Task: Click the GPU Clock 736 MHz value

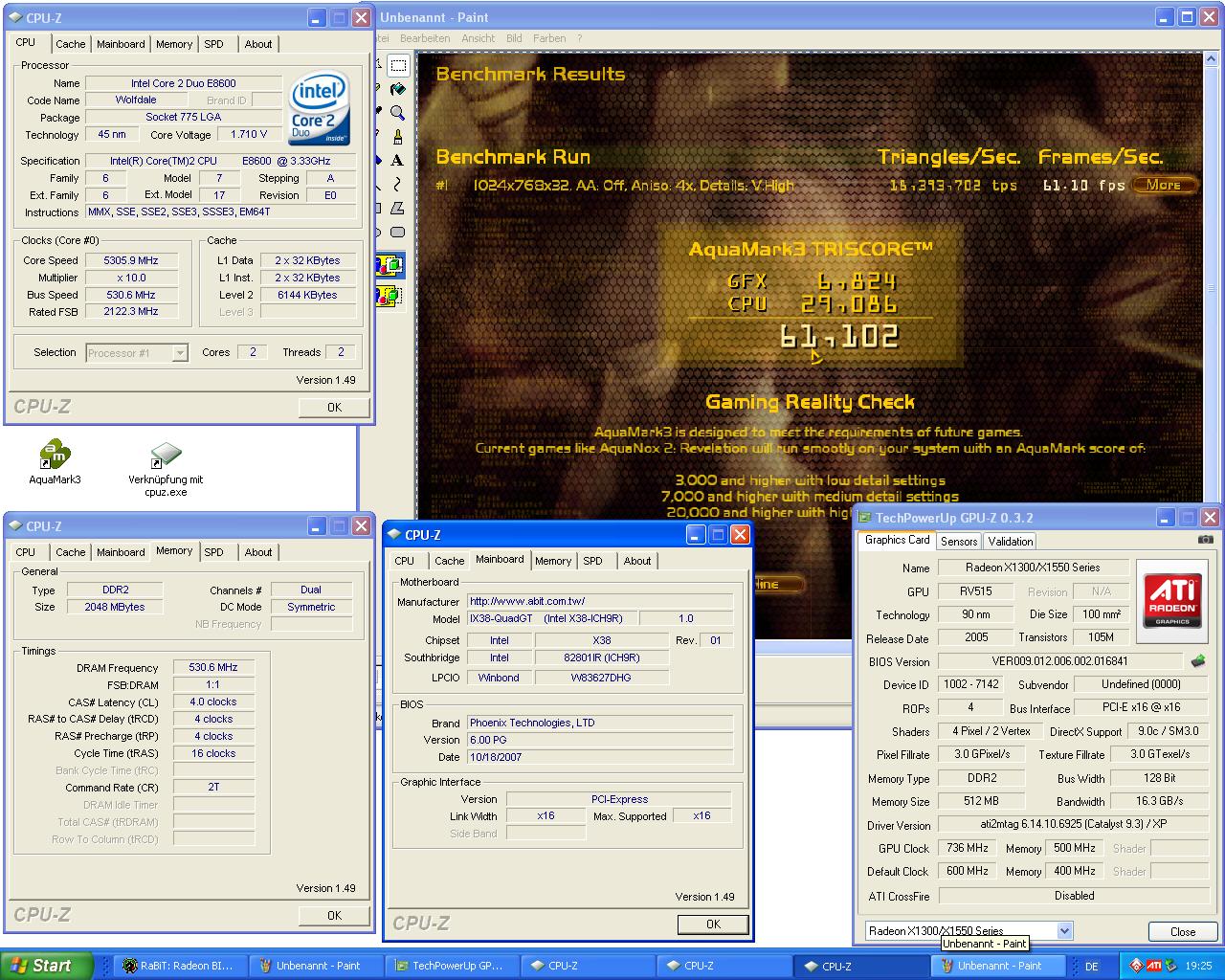Action: tap(968, 848)
